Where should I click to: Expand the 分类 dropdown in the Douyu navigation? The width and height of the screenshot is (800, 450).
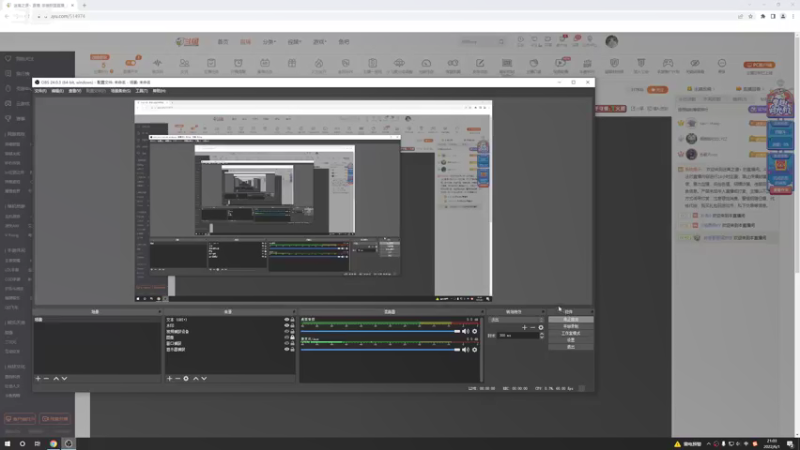coord(269,42)
